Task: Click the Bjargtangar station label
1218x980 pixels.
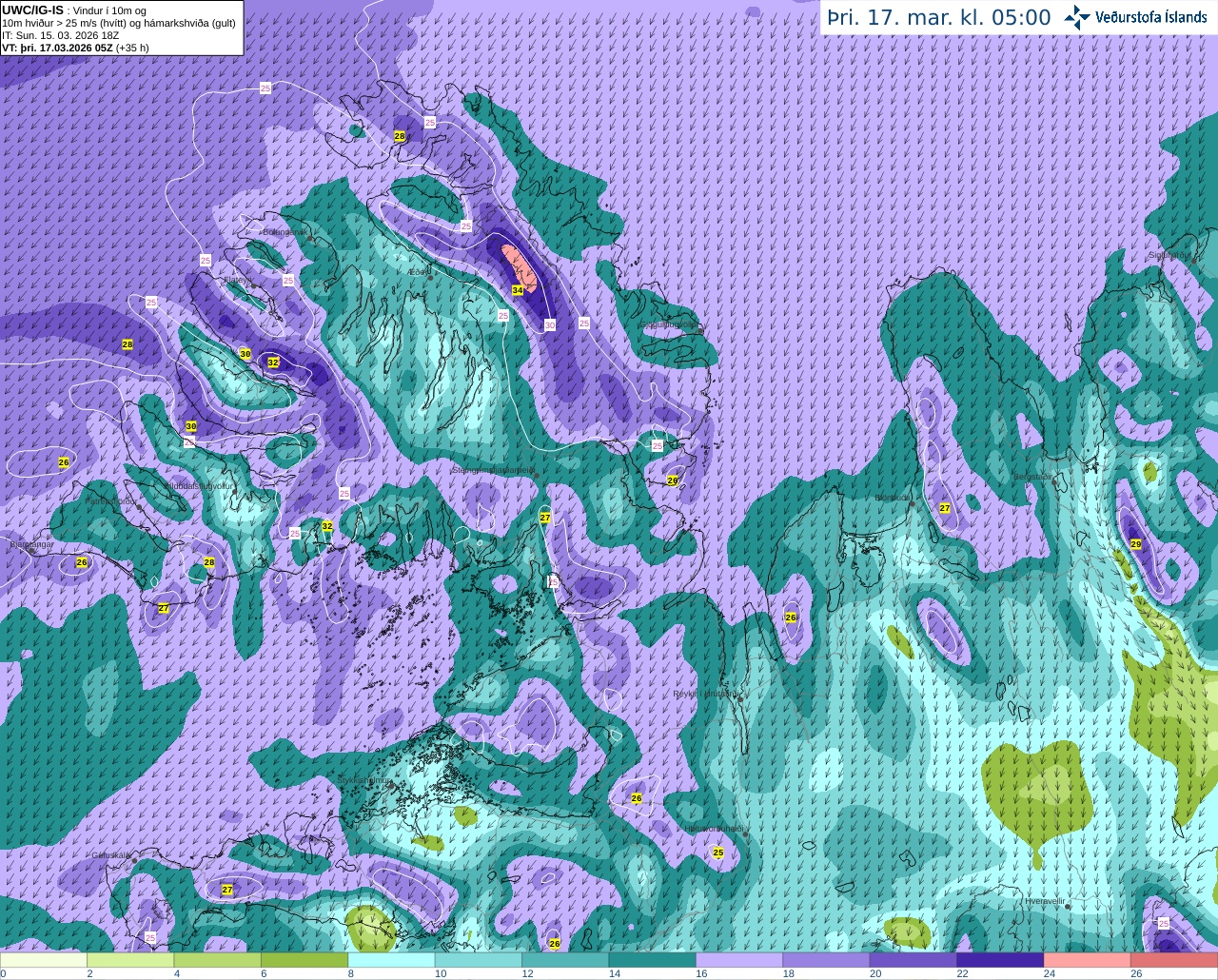Action: pyautogui.click(x=31, y=544)
